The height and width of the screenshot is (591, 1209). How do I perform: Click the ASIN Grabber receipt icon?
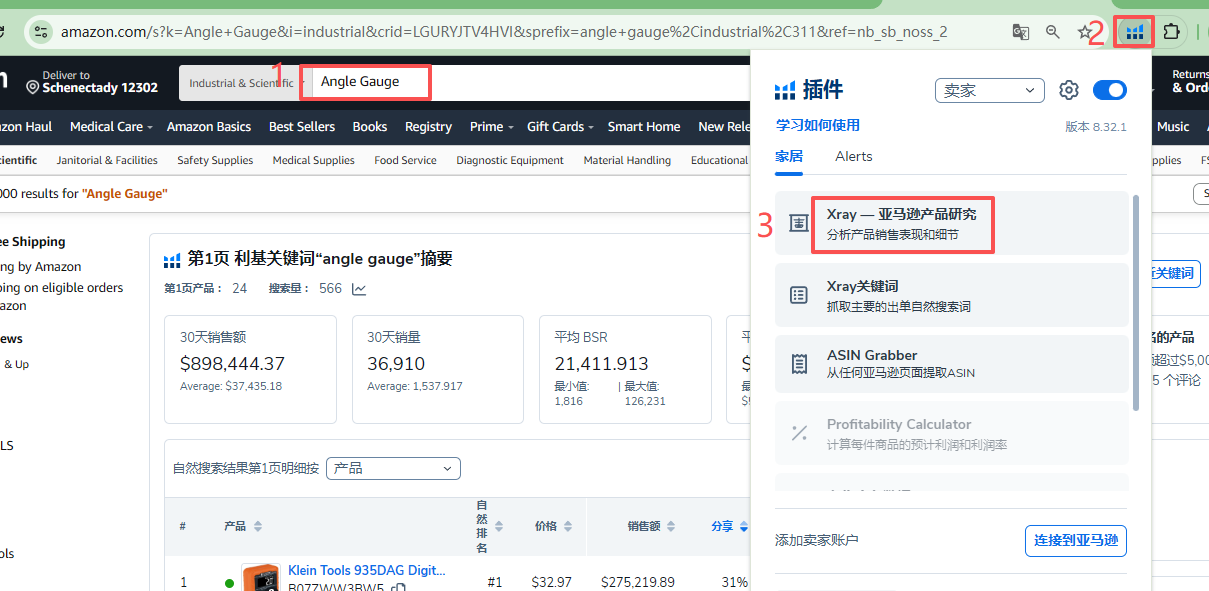coord(799,364)
